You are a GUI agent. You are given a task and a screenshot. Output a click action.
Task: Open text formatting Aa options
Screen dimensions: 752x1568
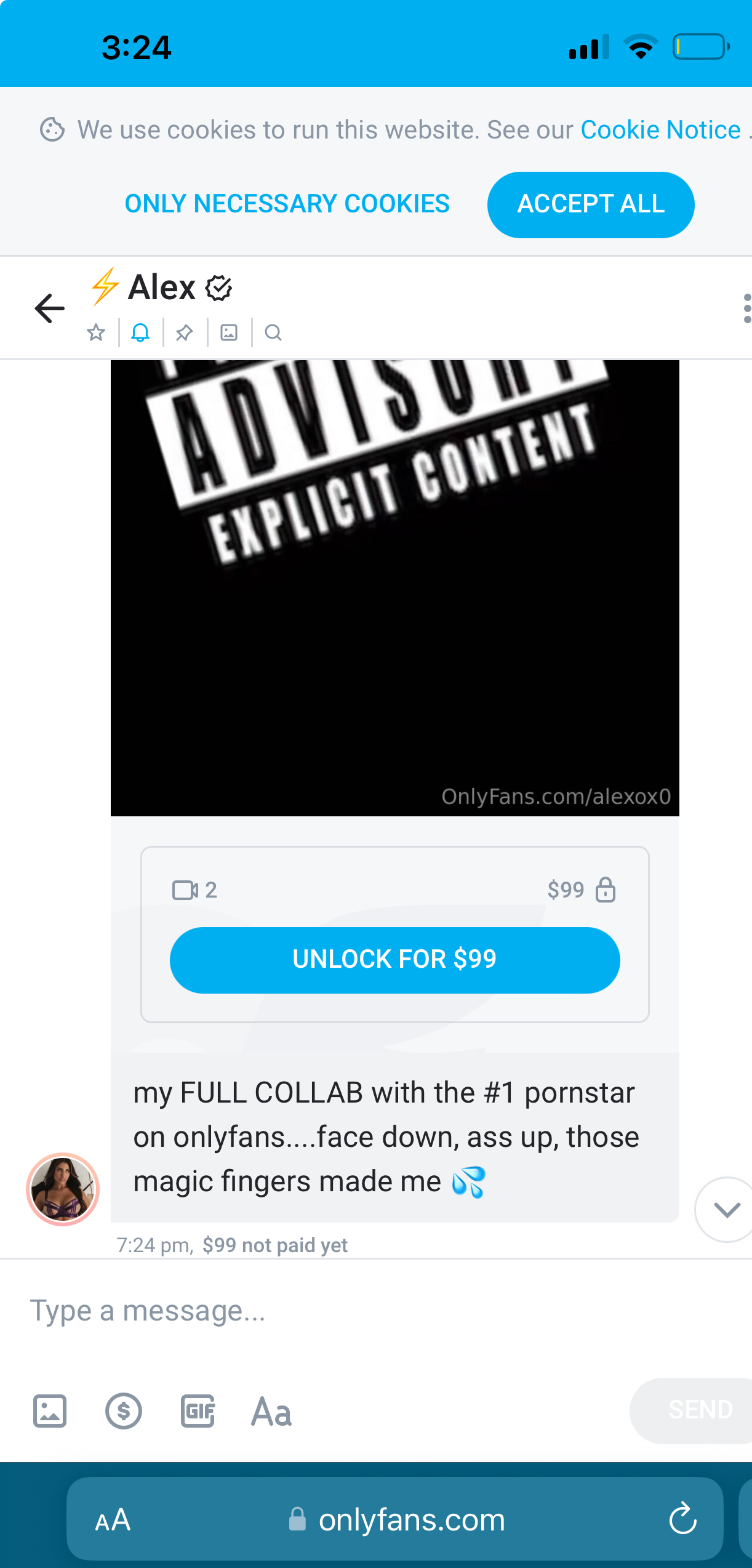click(271, 1412)
